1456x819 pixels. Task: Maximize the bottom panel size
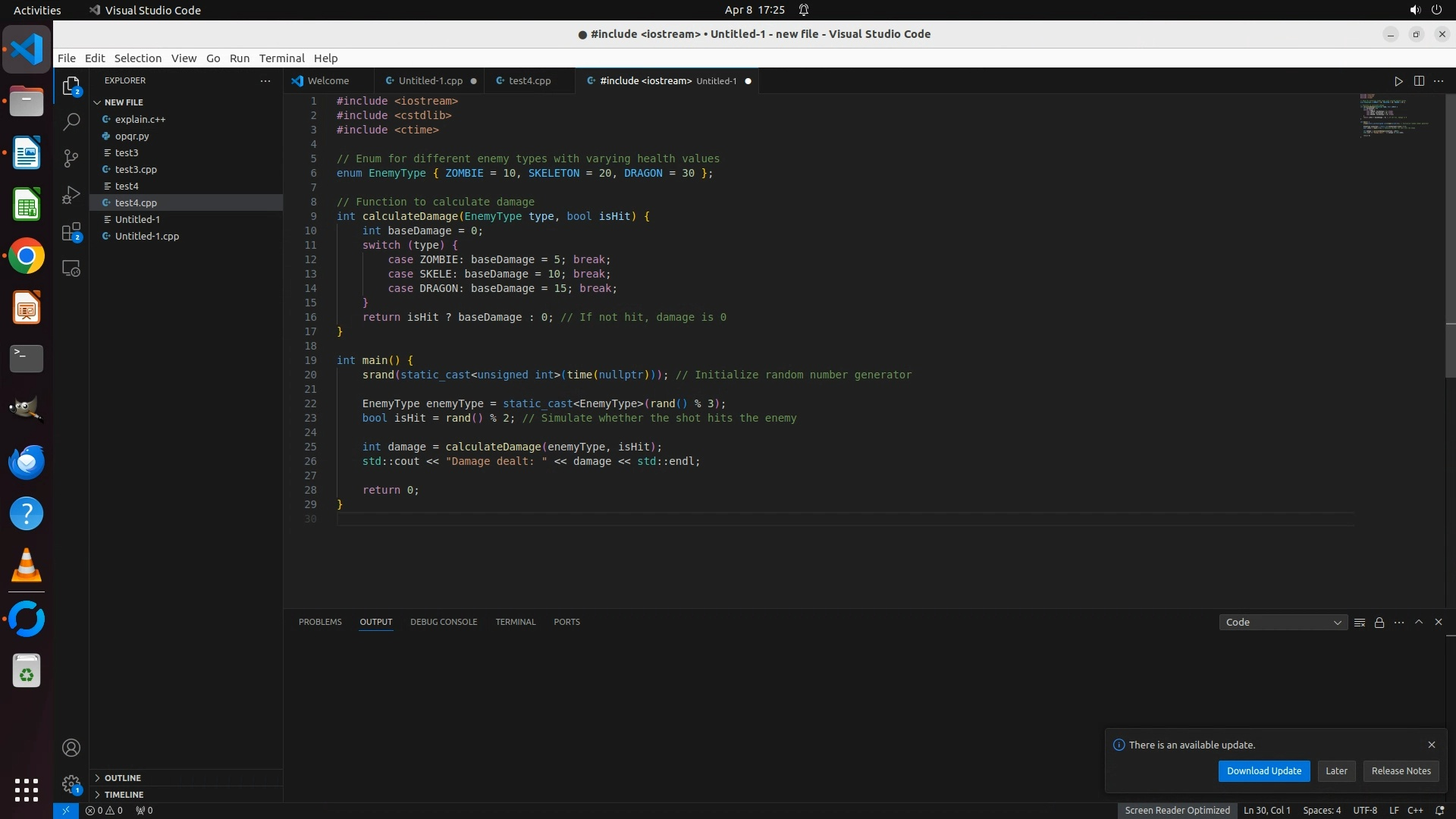(1419, 622)
